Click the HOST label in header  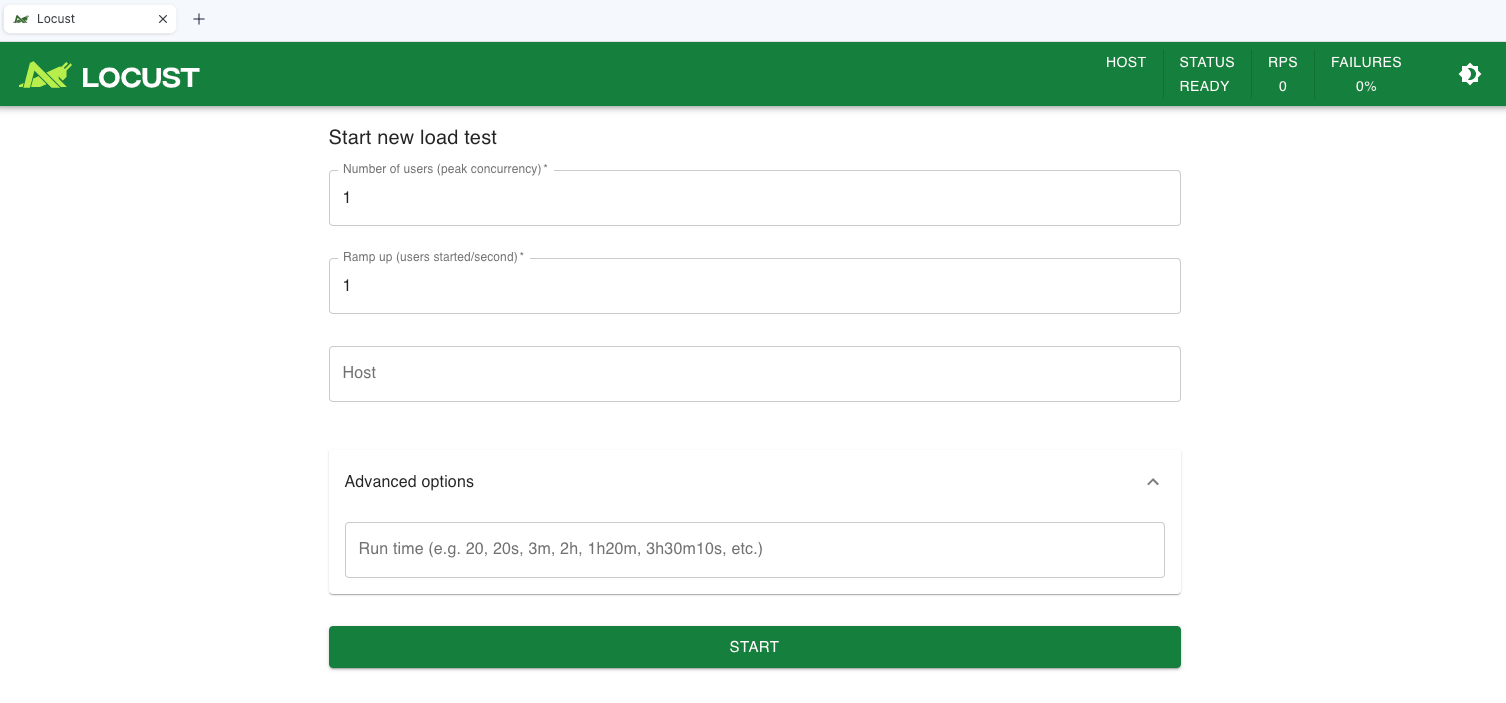pos(1125,62)
